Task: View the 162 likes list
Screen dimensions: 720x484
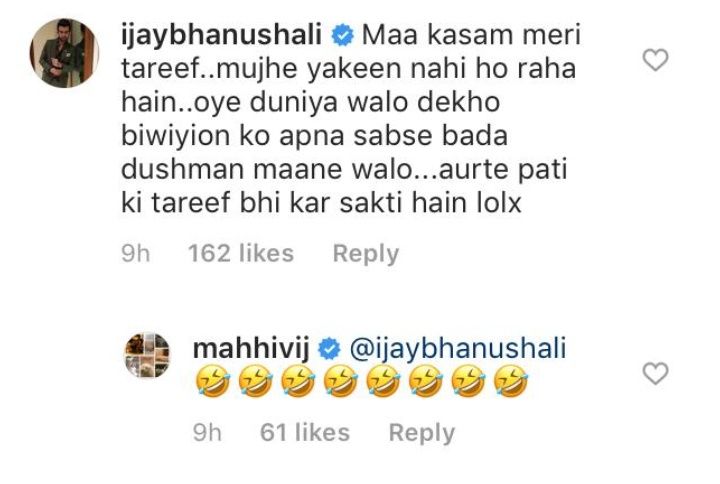Action: click(x=241, y=253)
